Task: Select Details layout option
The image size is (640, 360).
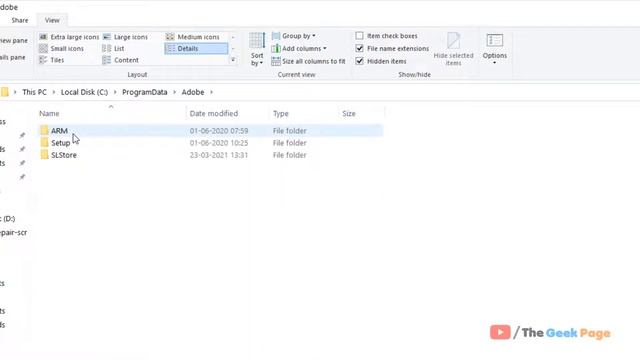Action: click(x=196, y=48)
